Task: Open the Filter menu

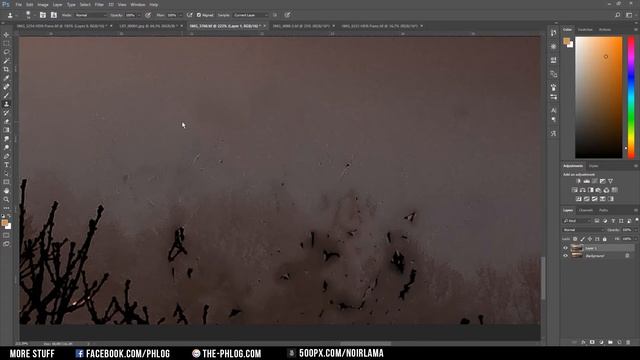Action: [x=99, y=4]
